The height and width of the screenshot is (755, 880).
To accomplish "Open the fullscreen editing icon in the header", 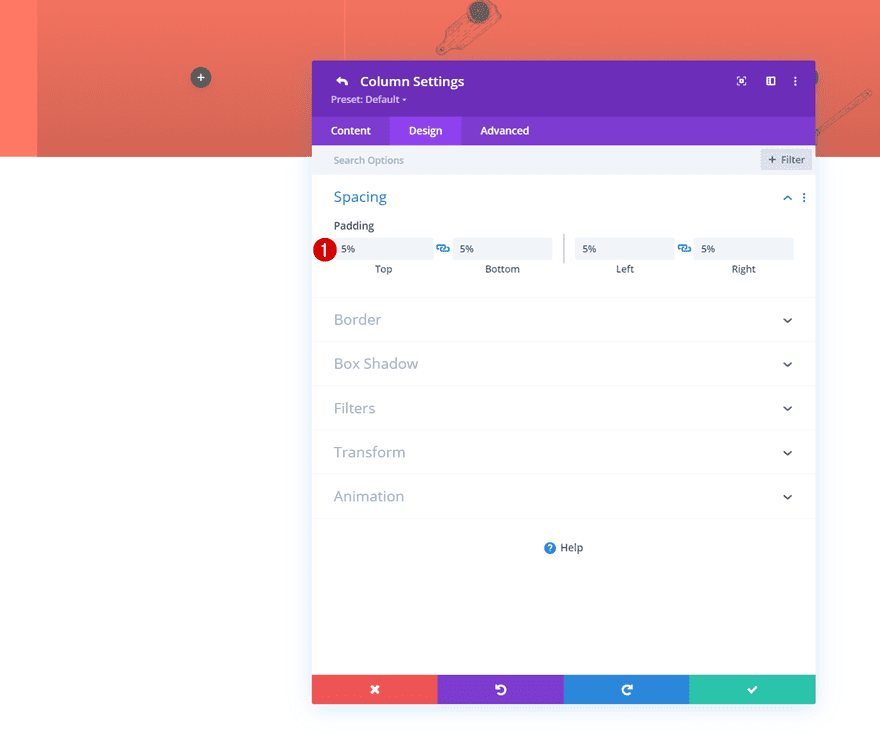I will (741, 81).
